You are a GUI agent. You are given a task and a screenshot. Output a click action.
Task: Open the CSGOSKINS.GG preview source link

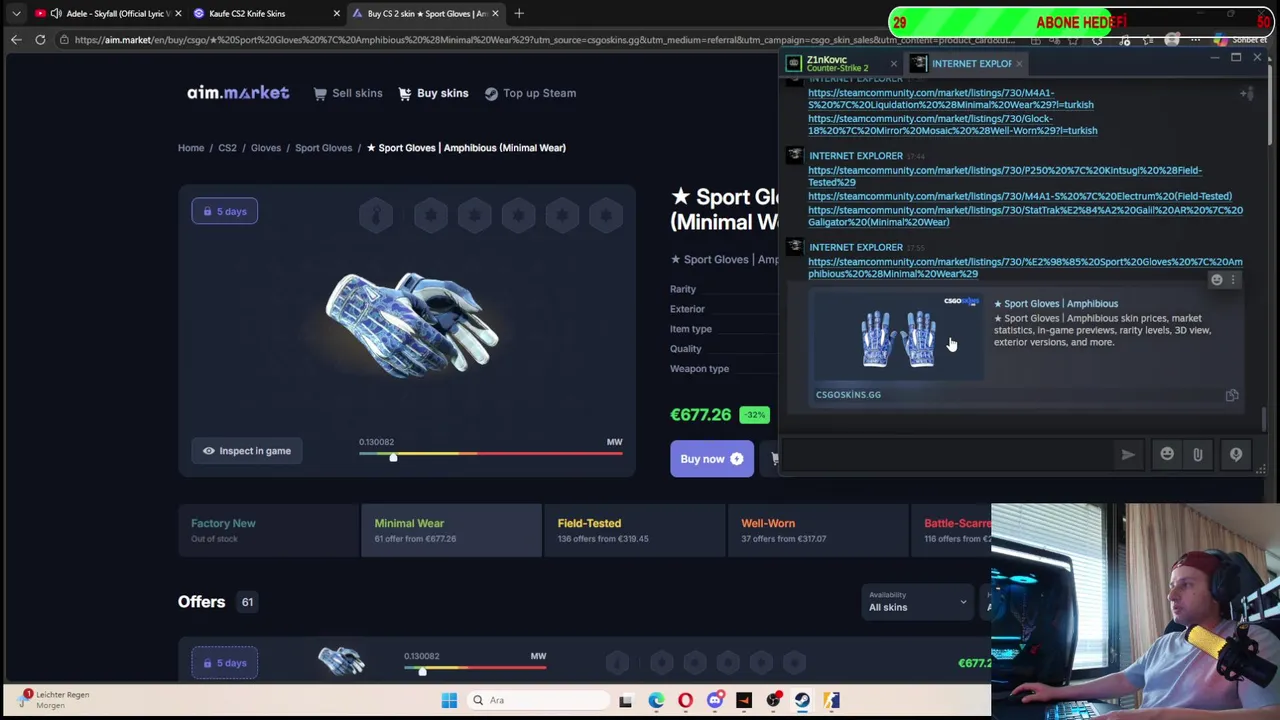coord(848,395)
